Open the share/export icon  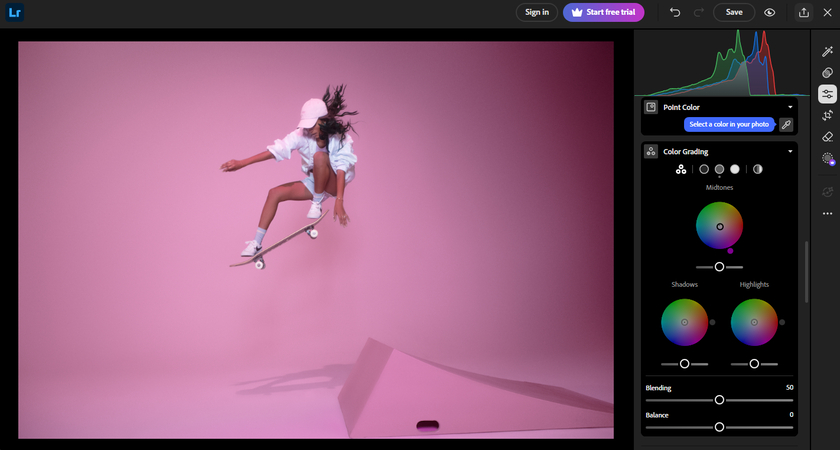(x=804, y=12)
